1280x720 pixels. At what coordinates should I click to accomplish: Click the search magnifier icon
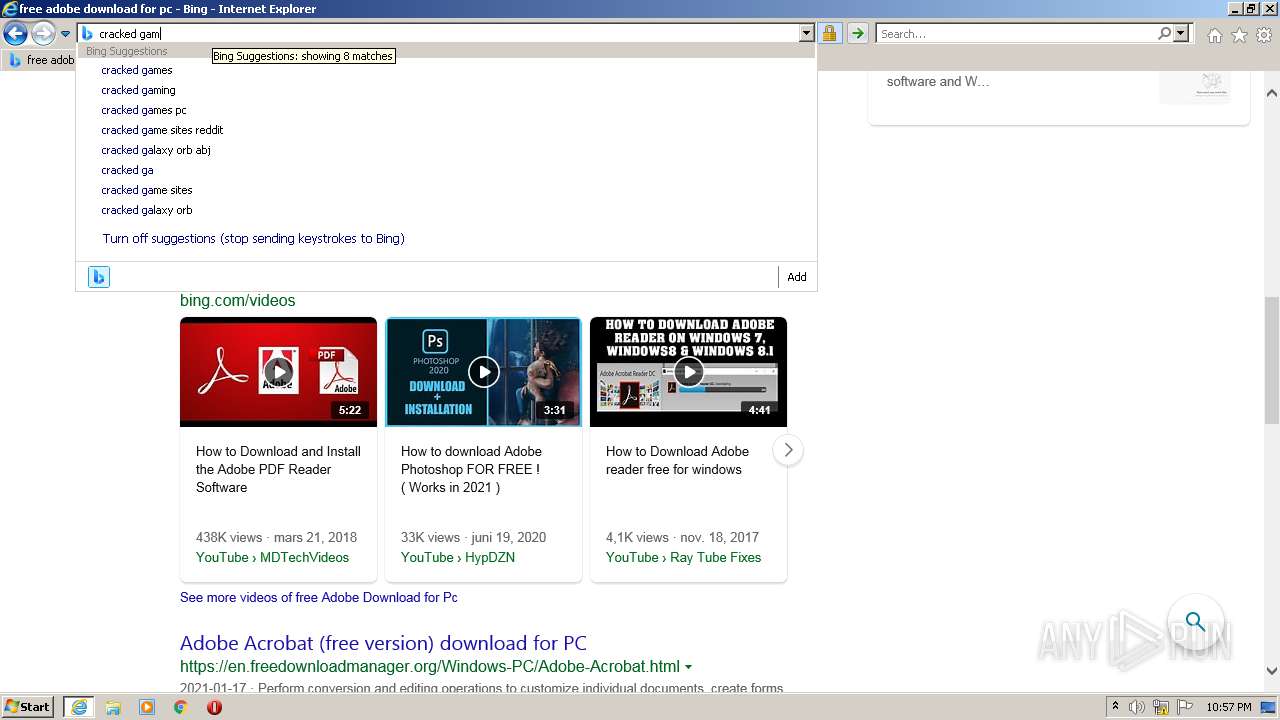1164,34
